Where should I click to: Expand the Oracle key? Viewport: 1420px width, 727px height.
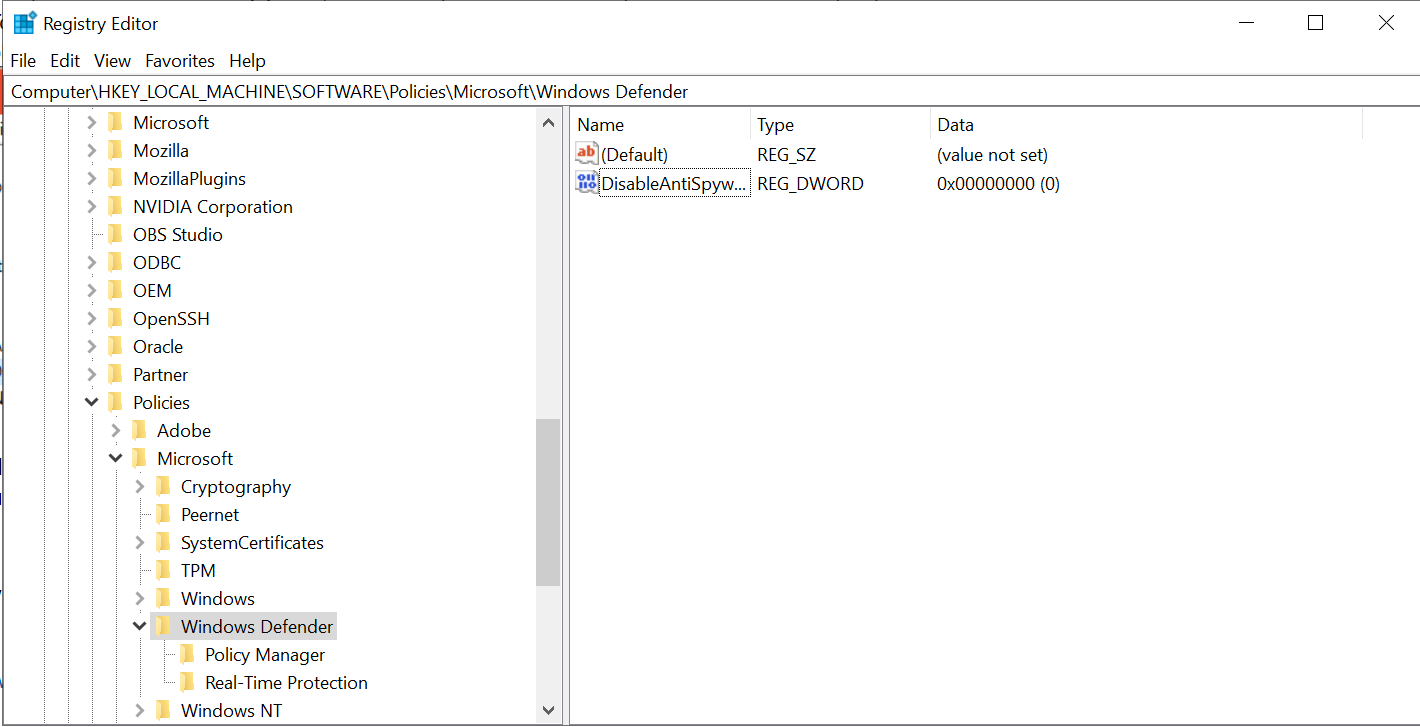click(x=92, y=347)
